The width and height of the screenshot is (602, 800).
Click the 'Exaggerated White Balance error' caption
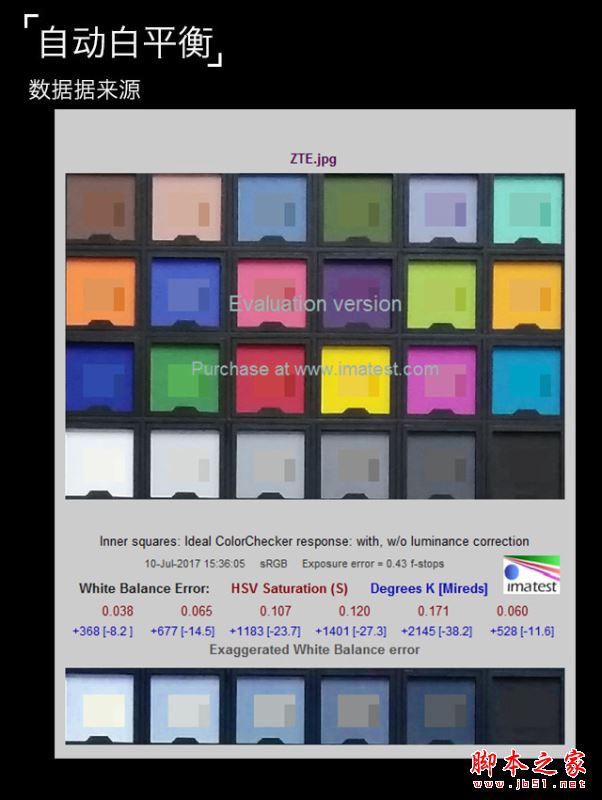315,649
